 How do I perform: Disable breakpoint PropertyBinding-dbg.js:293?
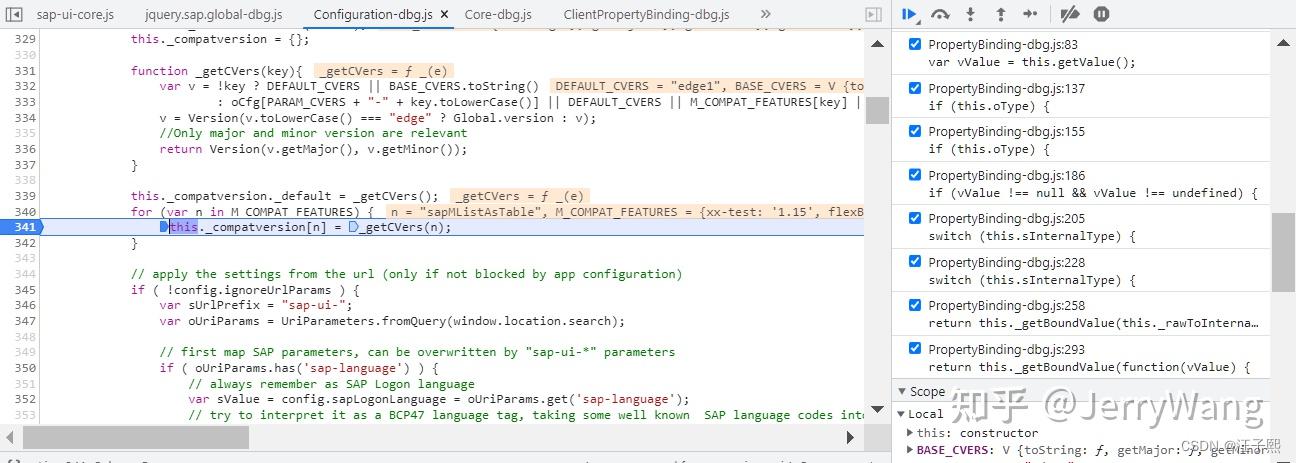(914, 349)
